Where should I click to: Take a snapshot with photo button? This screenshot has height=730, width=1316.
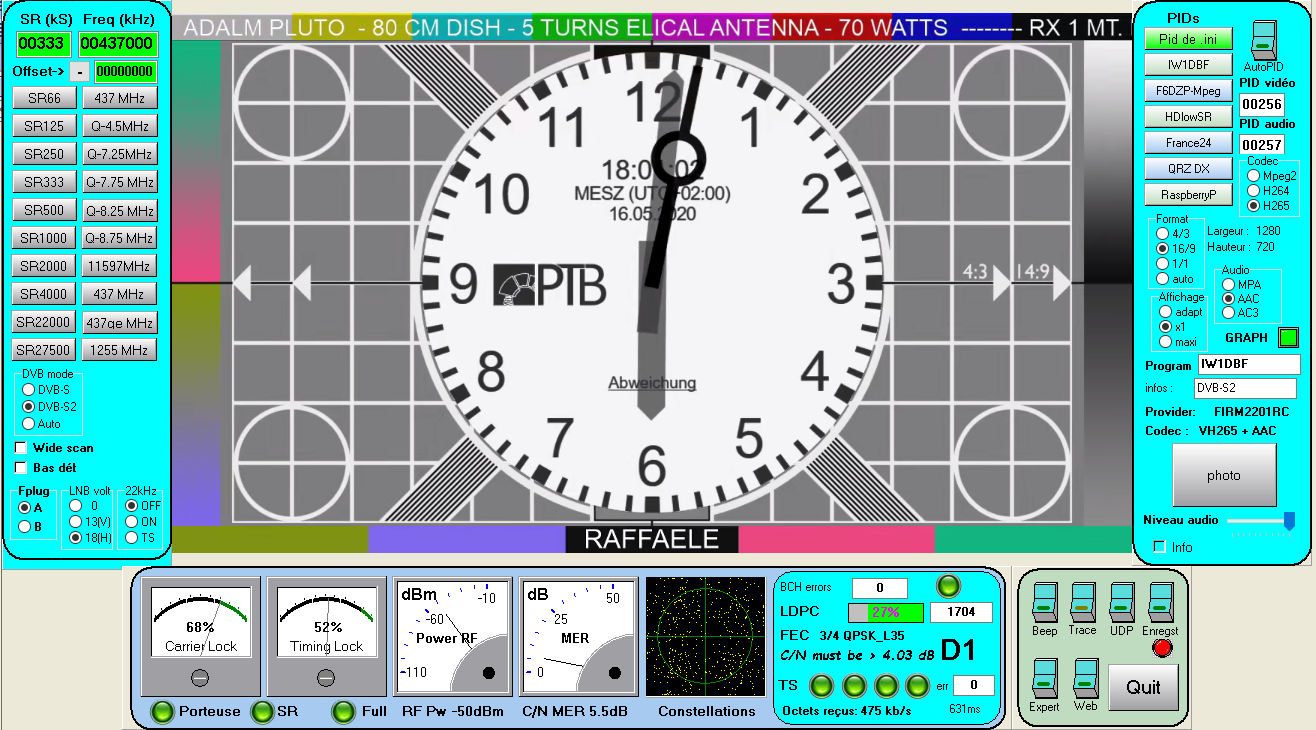pyautogui.click(x=1224, y=475)
